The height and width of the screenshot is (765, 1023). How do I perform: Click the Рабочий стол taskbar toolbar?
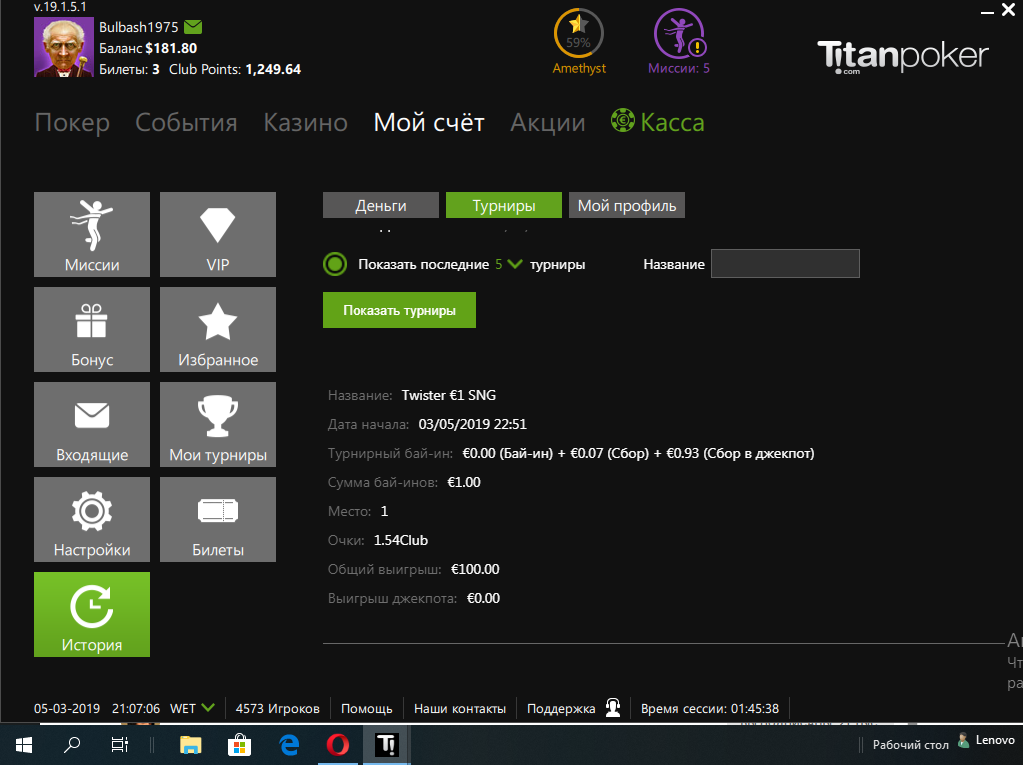[911, 745]
